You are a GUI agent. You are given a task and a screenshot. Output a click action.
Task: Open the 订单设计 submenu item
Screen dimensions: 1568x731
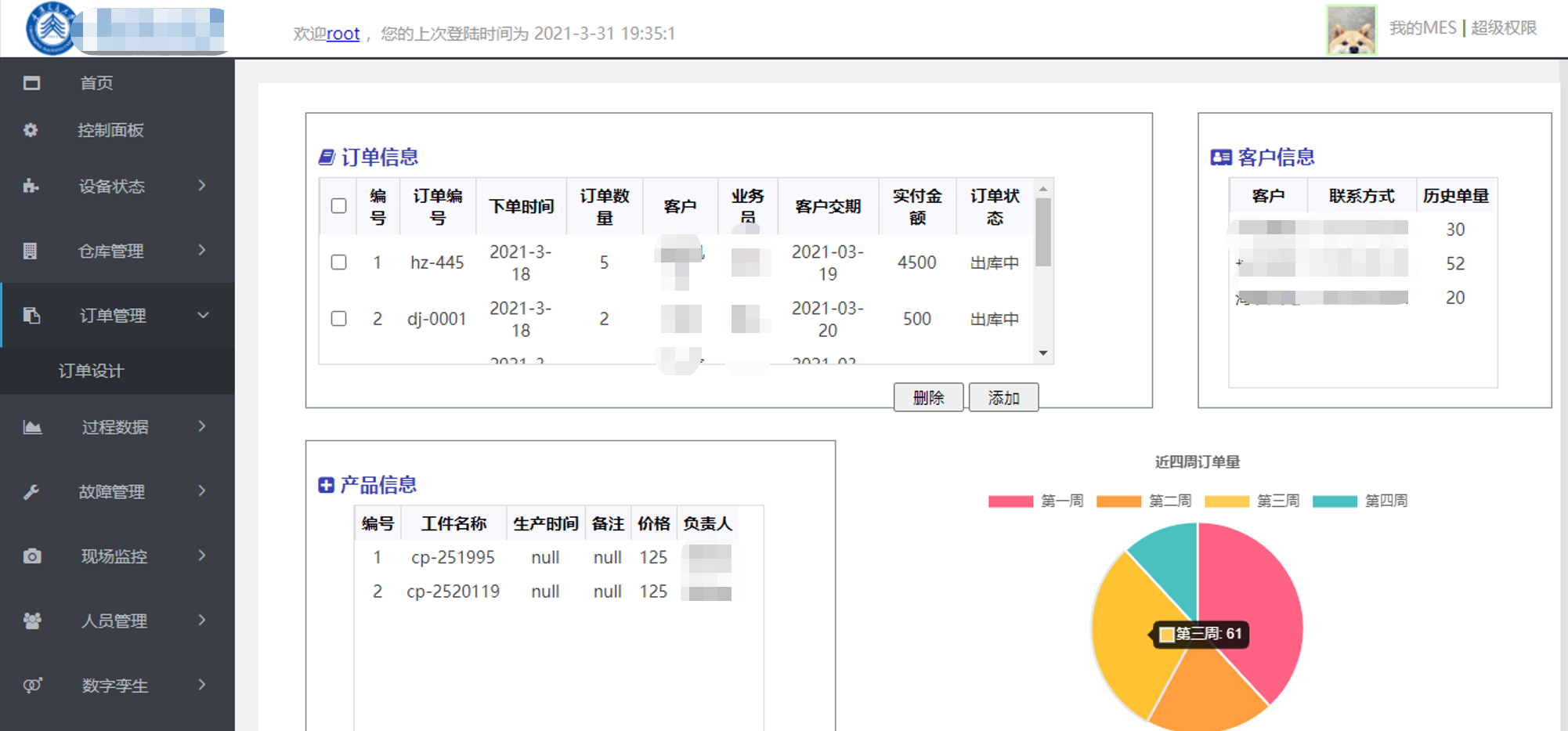(x=92, y=371)
